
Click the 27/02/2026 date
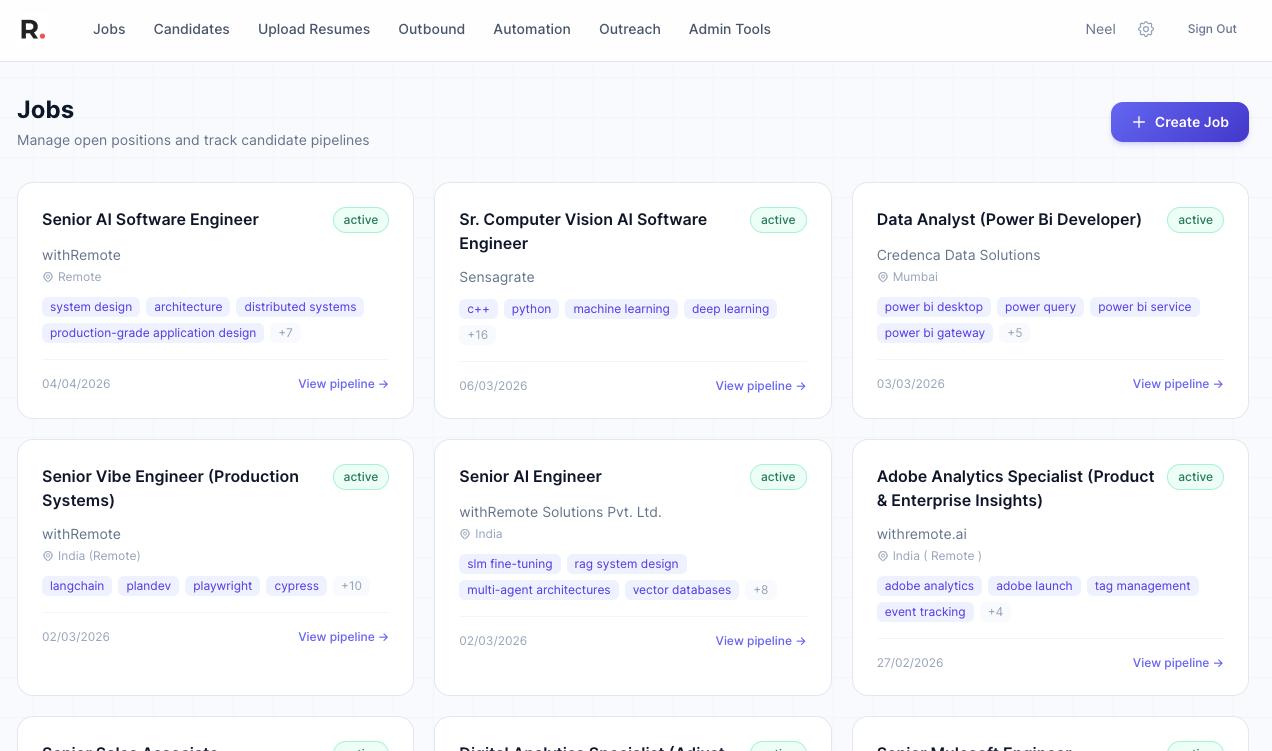(x=910, y=663)
